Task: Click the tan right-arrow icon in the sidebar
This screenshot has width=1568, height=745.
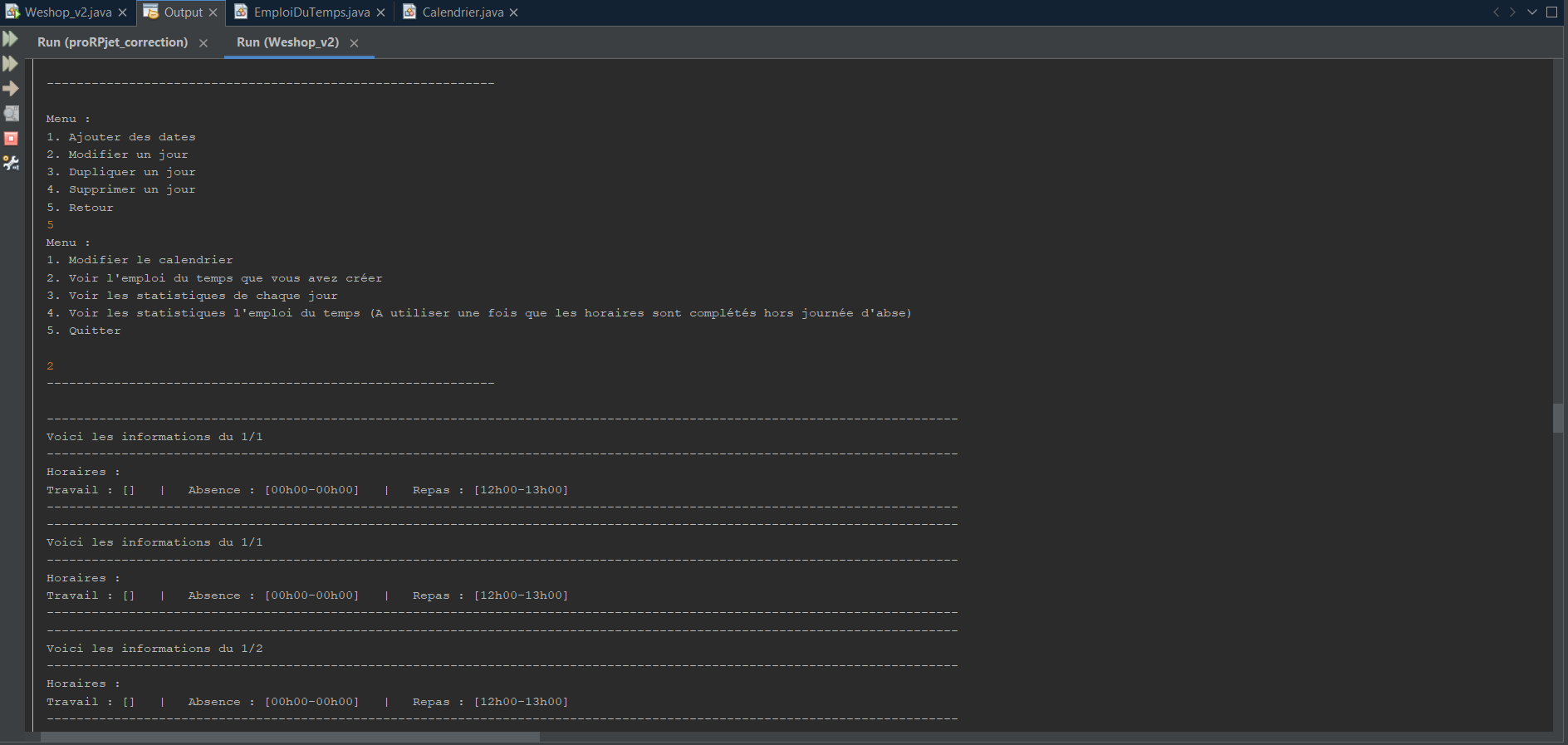Action: coord(11,89)
